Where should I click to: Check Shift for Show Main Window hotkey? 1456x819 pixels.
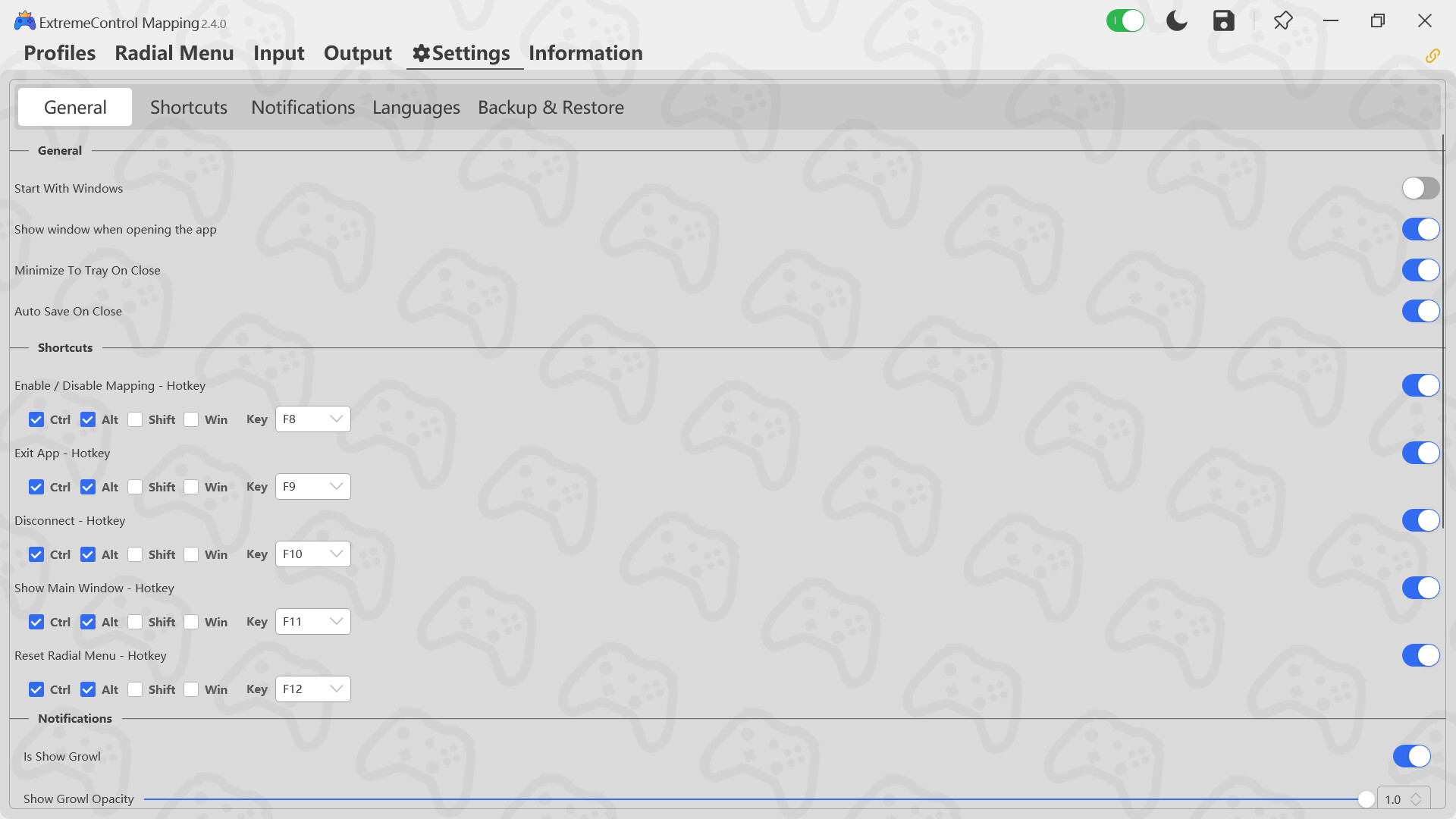coord(135,622)
